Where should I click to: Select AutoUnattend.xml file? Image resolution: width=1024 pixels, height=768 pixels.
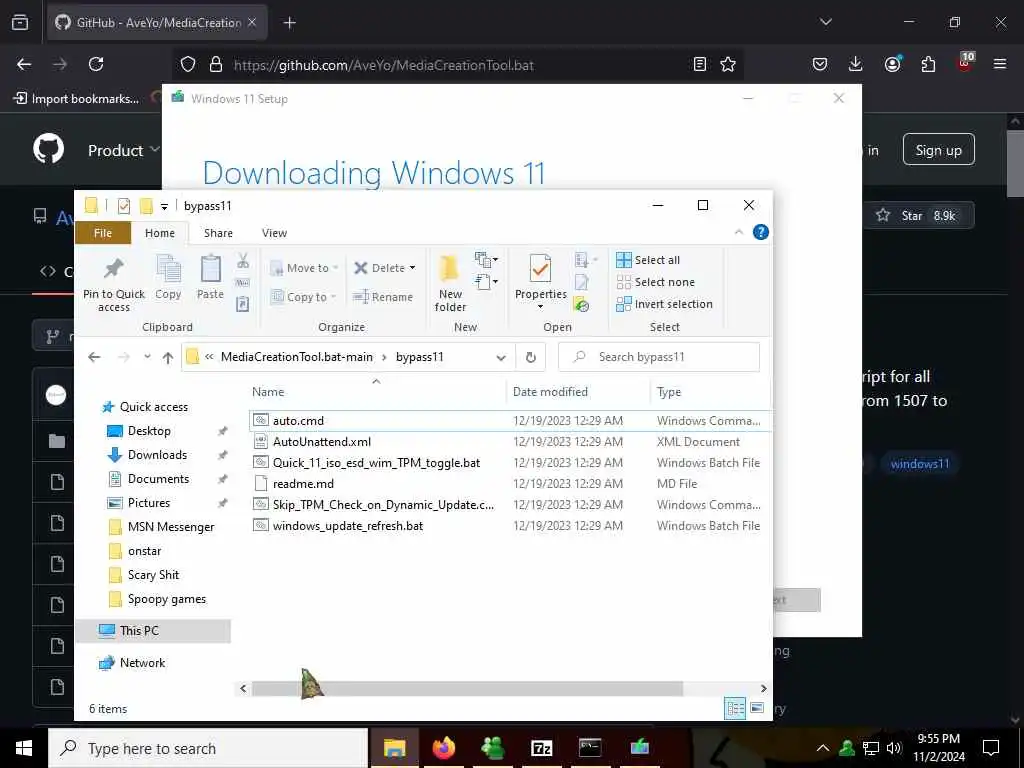point(321,441)
